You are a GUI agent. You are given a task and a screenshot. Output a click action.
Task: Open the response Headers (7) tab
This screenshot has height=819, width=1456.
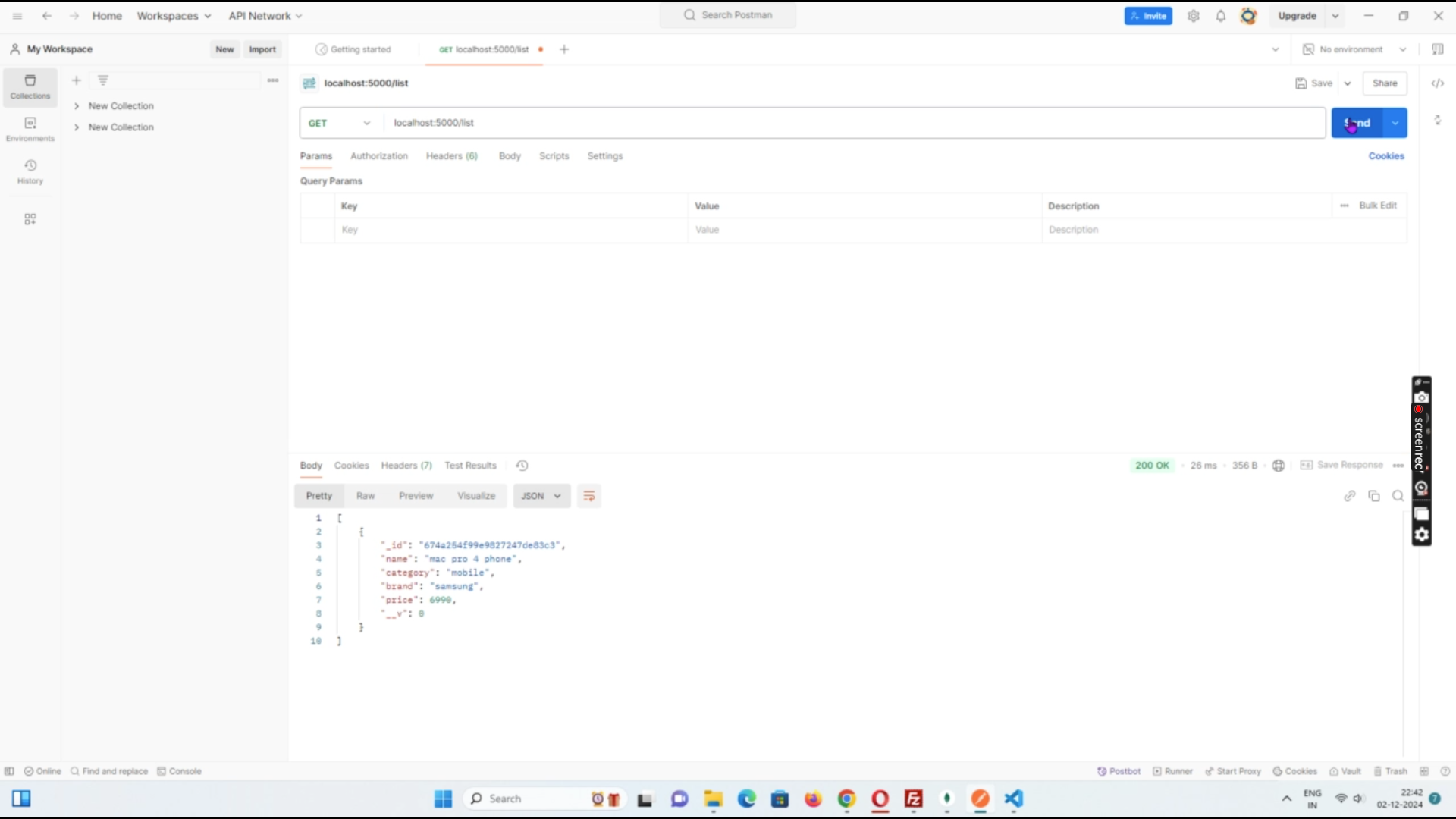pyautogui.click(x=406, y=466)
